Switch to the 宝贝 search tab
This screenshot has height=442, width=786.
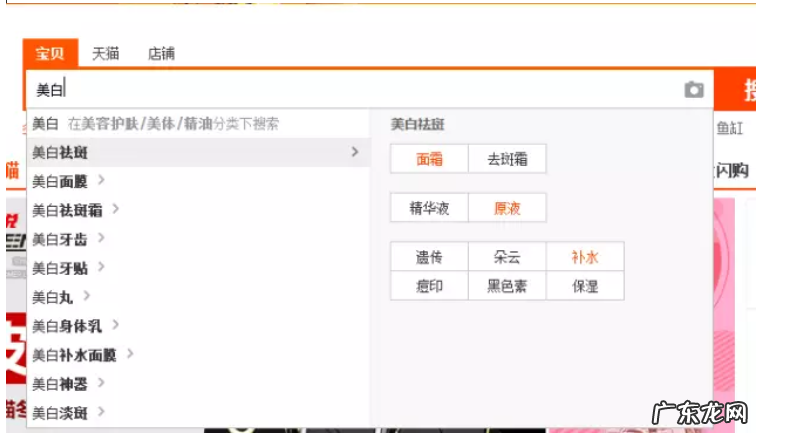click(x=50, y=53)
